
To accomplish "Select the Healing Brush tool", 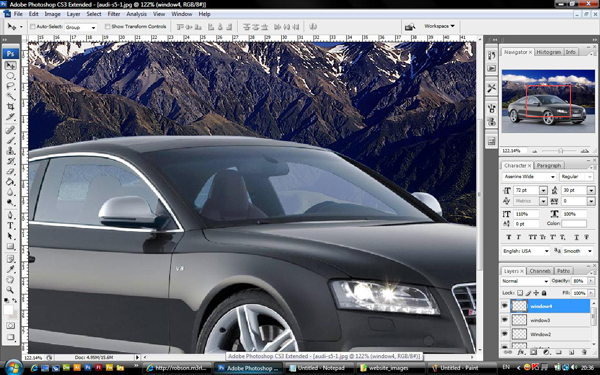I will [x=10, y=130].
